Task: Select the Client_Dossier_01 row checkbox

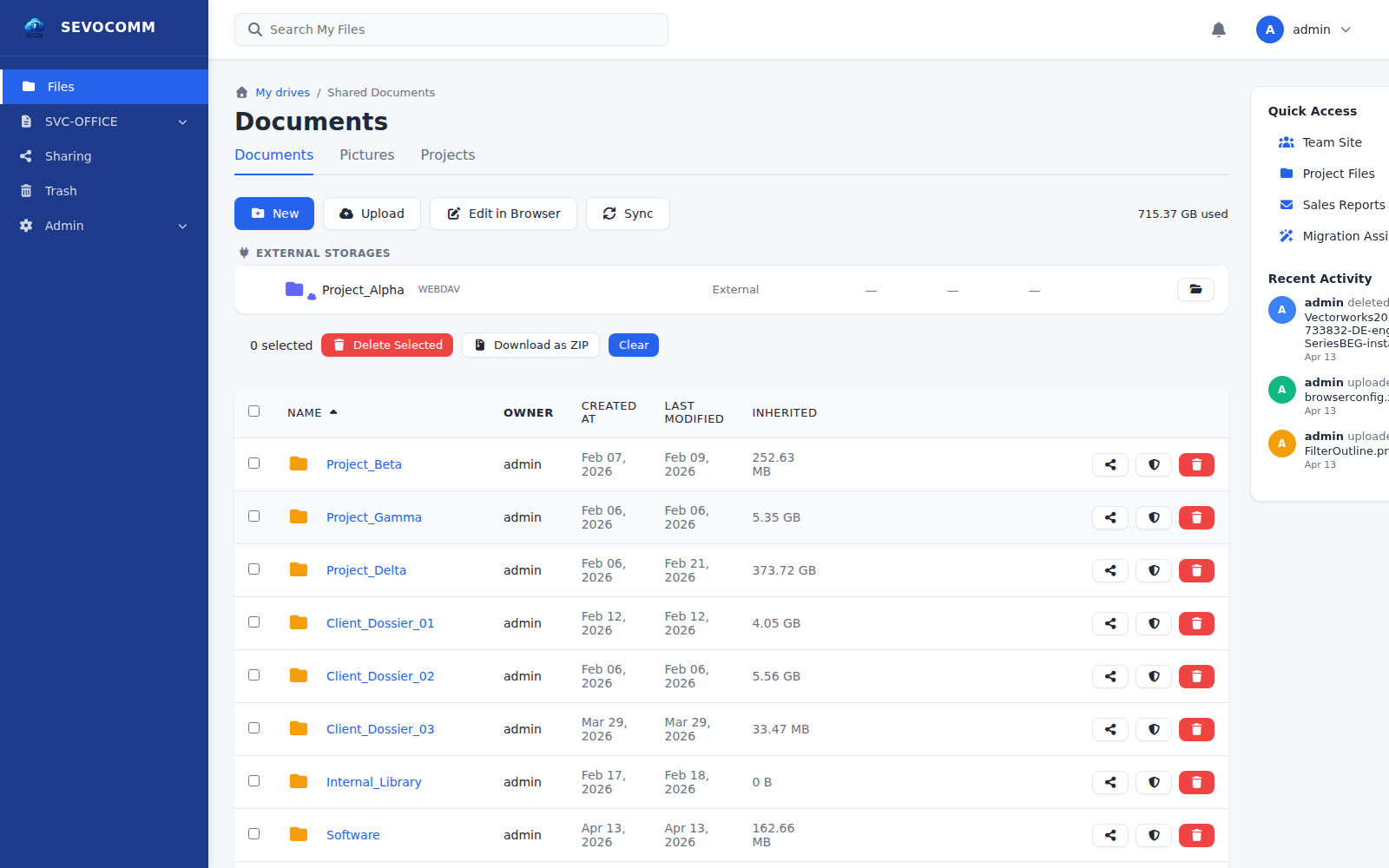Action: pos(253,622)
